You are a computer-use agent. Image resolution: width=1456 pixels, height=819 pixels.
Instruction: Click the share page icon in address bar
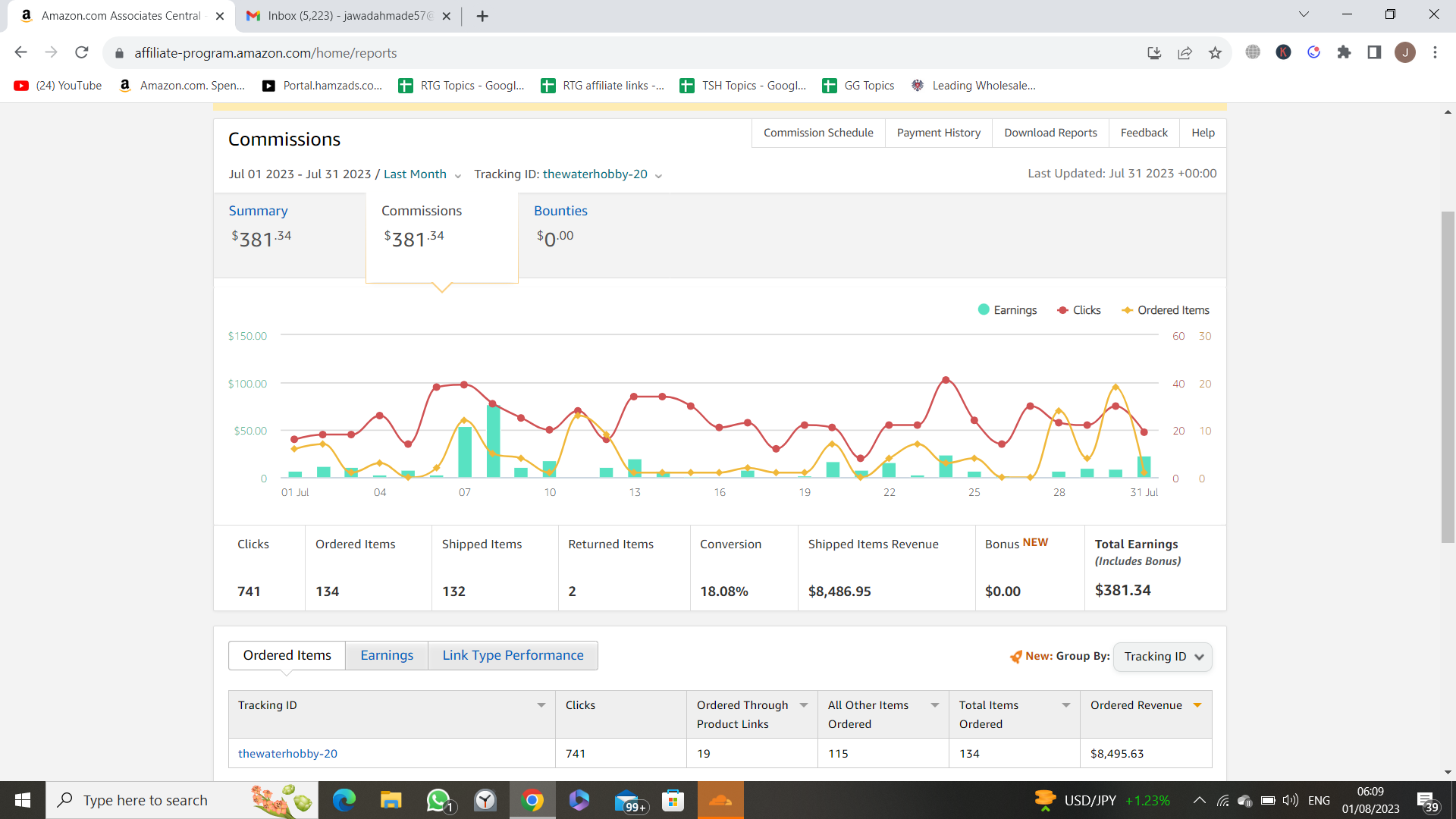click(x=1185, y=52)
